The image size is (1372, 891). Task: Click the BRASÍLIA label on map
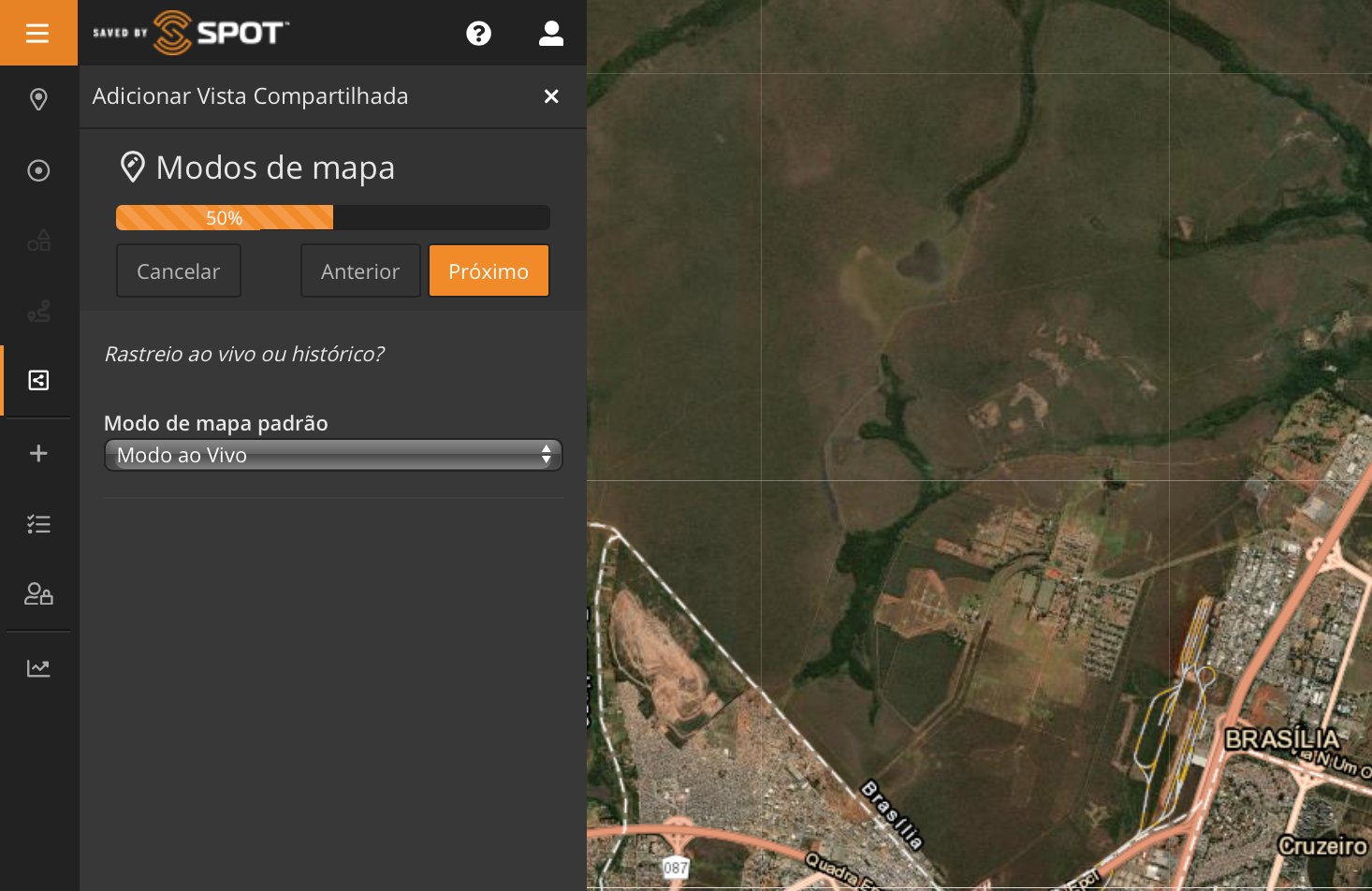[x=1281, y=739]
